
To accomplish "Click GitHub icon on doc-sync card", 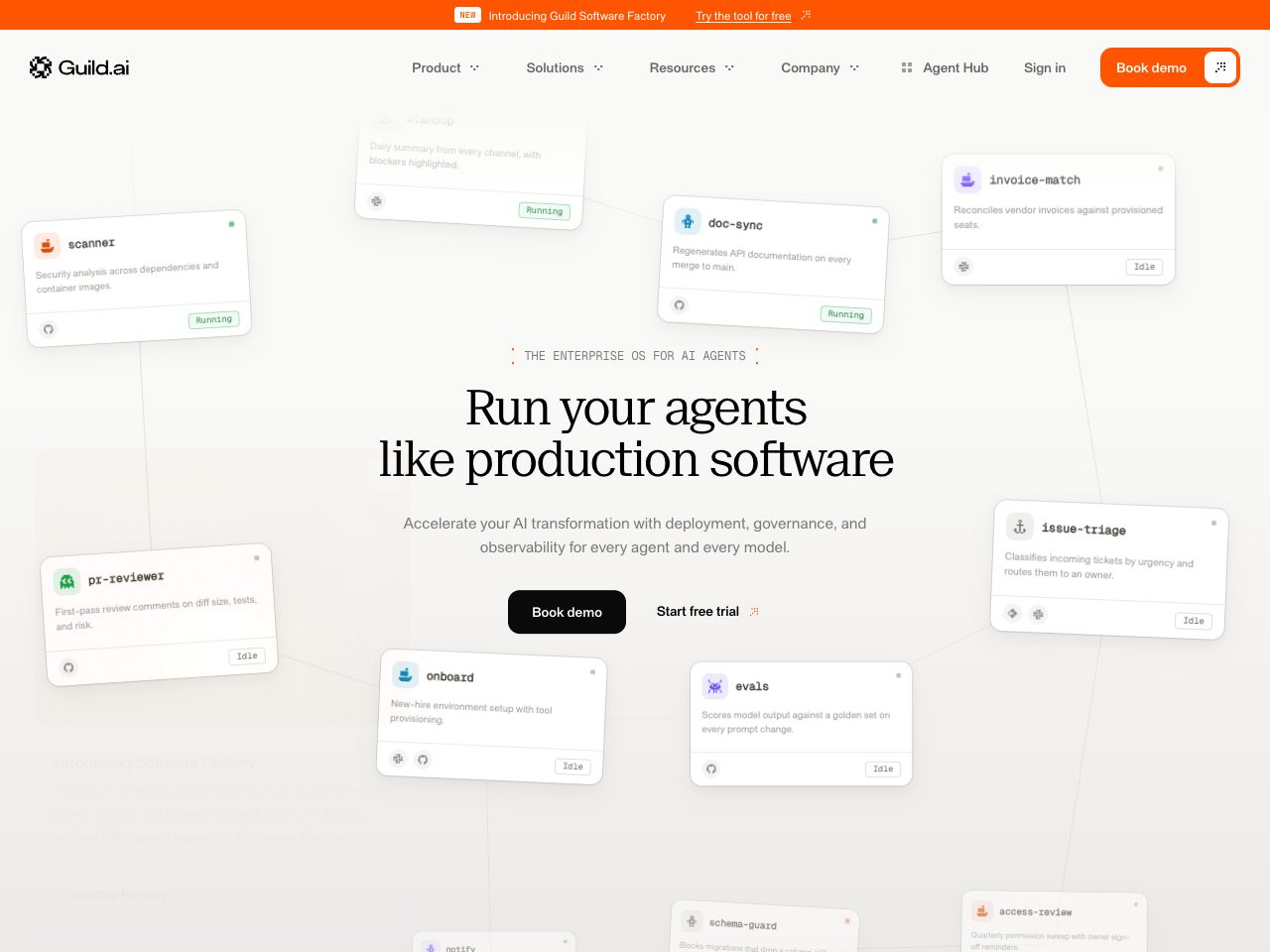I will tap(680, 304).
